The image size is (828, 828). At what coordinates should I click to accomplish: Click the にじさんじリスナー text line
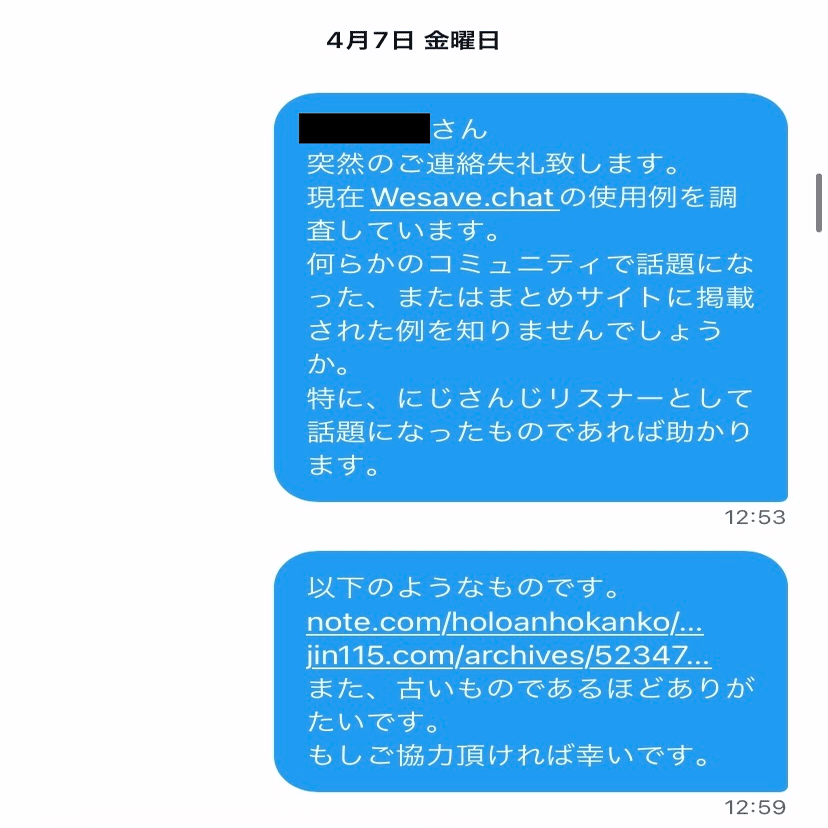[530, 399]
